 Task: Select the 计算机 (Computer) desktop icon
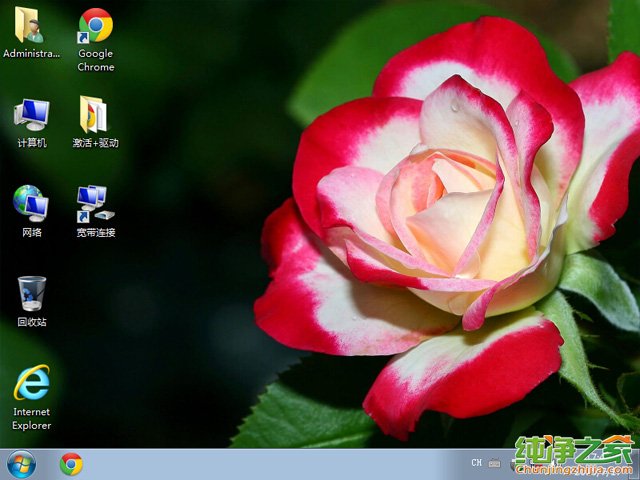(31, 115)
